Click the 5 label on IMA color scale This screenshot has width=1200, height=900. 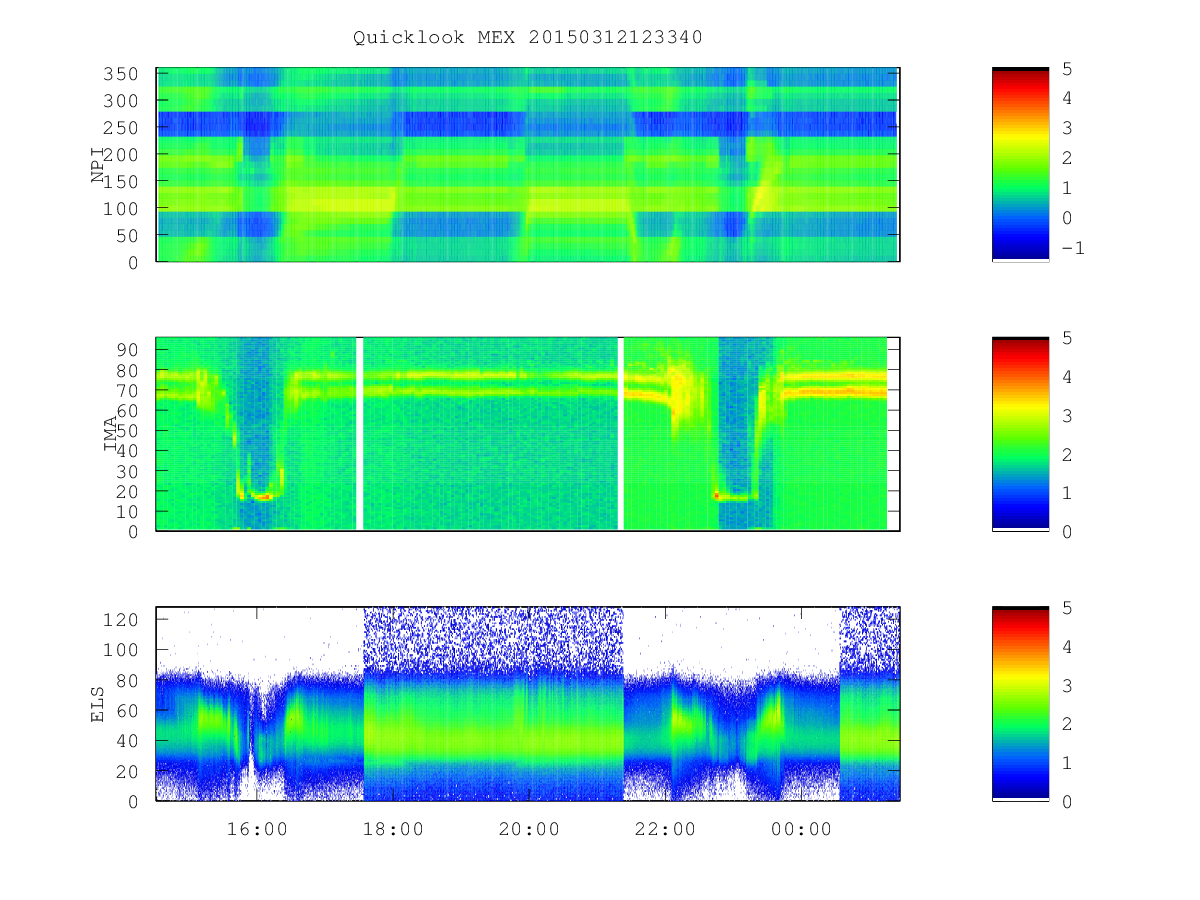(x=1067, y=337)
